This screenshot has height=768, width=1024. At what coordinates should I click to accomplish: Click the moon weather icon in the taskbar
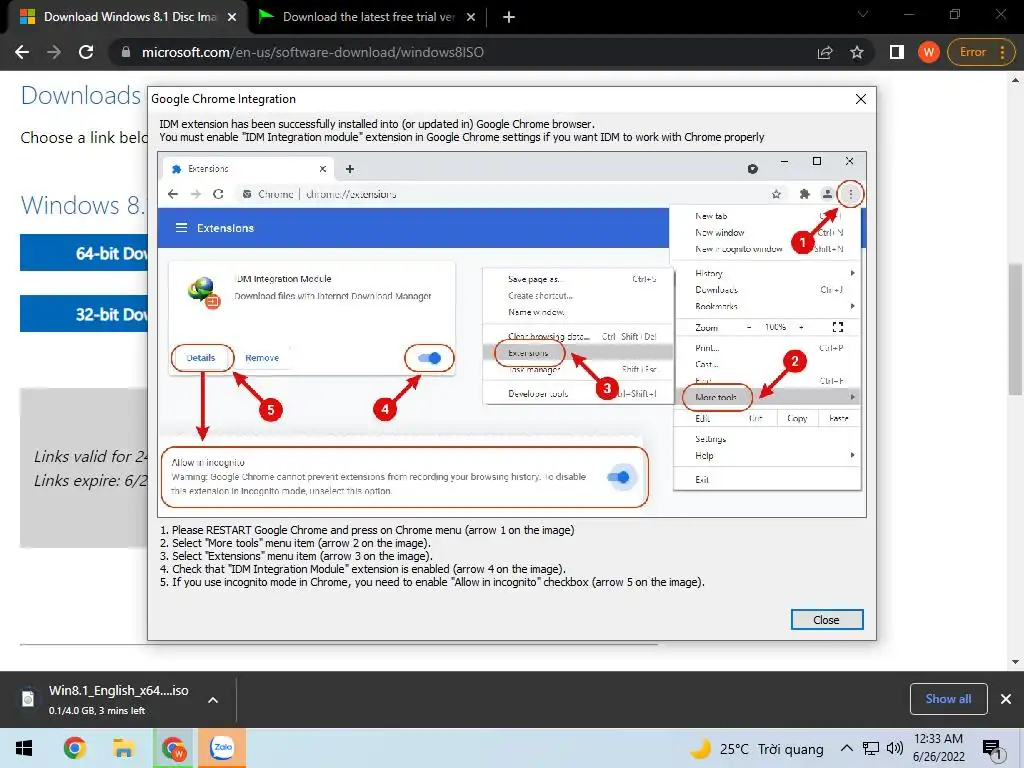click(700, 748)
